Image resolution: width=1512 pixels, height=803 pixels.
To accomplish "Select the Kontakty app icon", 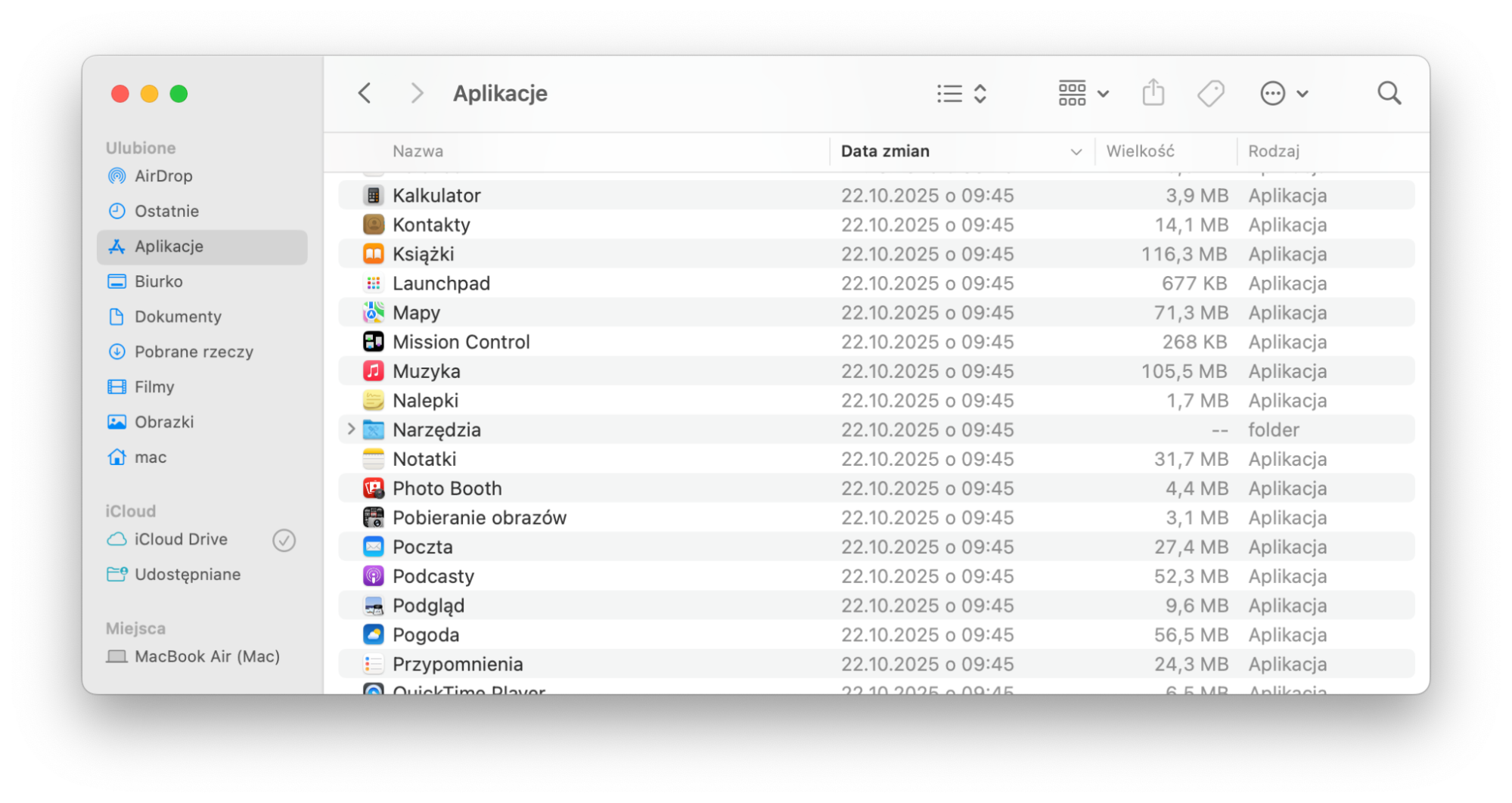I will click(373, 225).
